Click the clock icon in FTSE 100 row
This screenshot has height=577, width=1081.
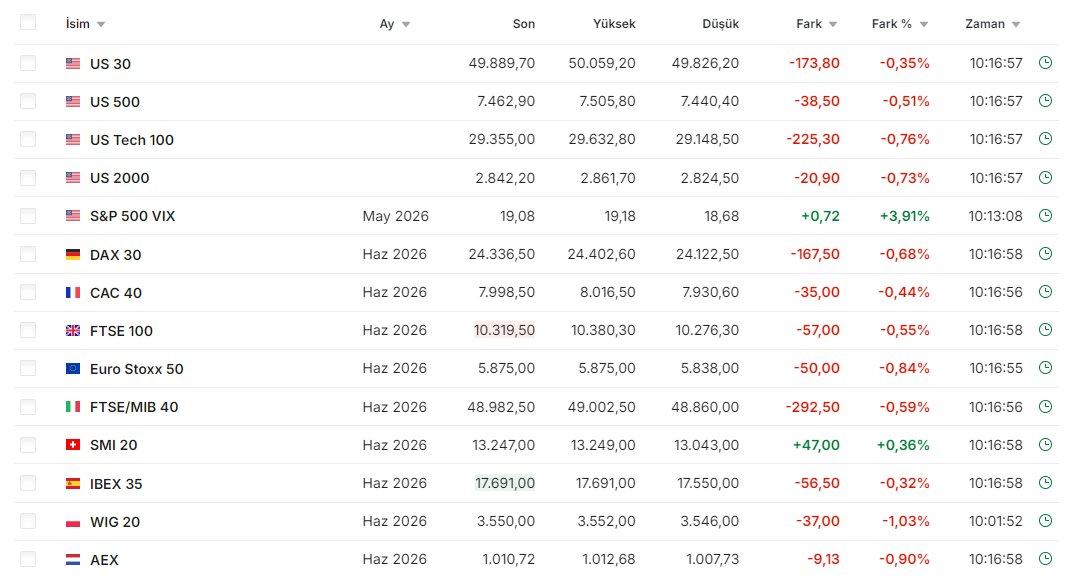(x=1045, y=330)
